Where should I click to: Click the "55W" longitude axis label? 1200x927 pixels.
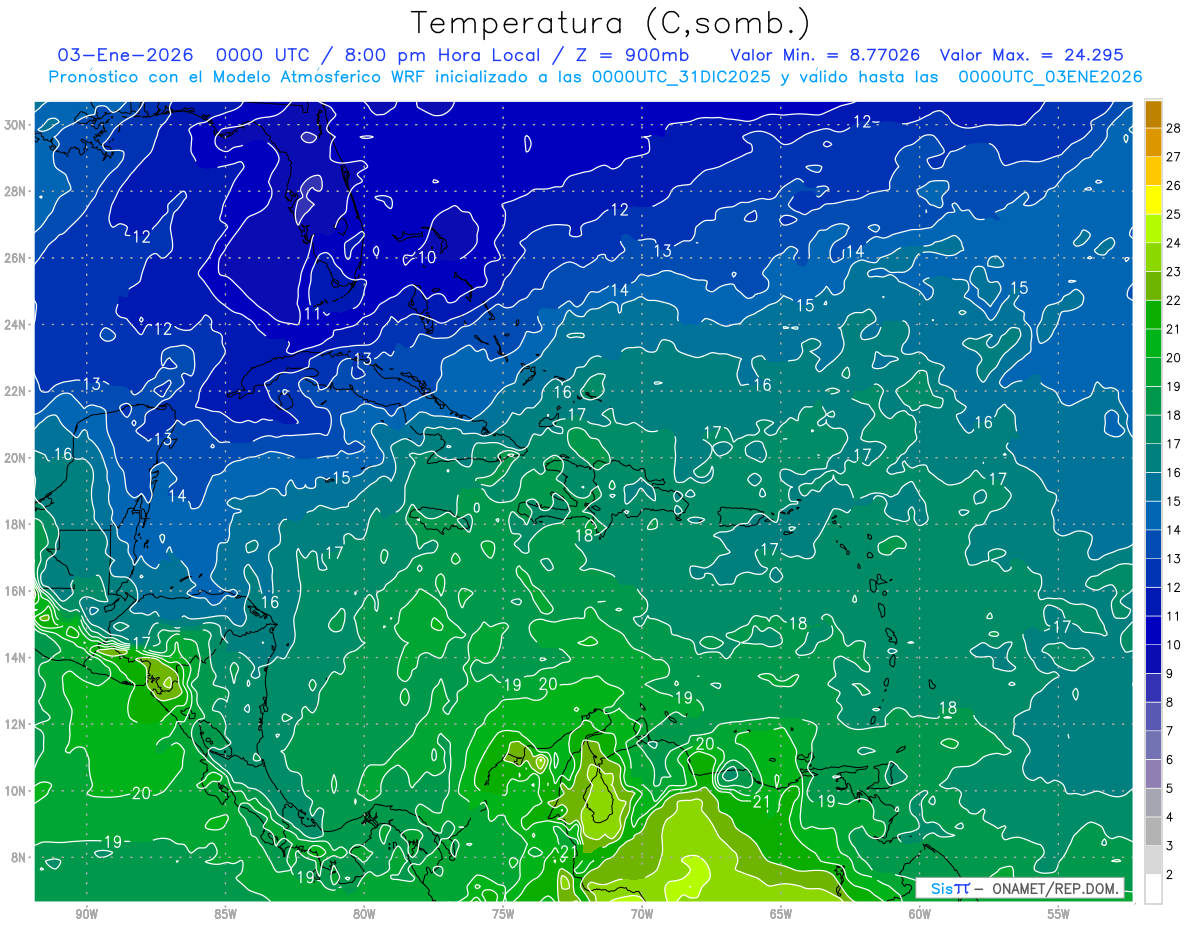click(1059, 914)
